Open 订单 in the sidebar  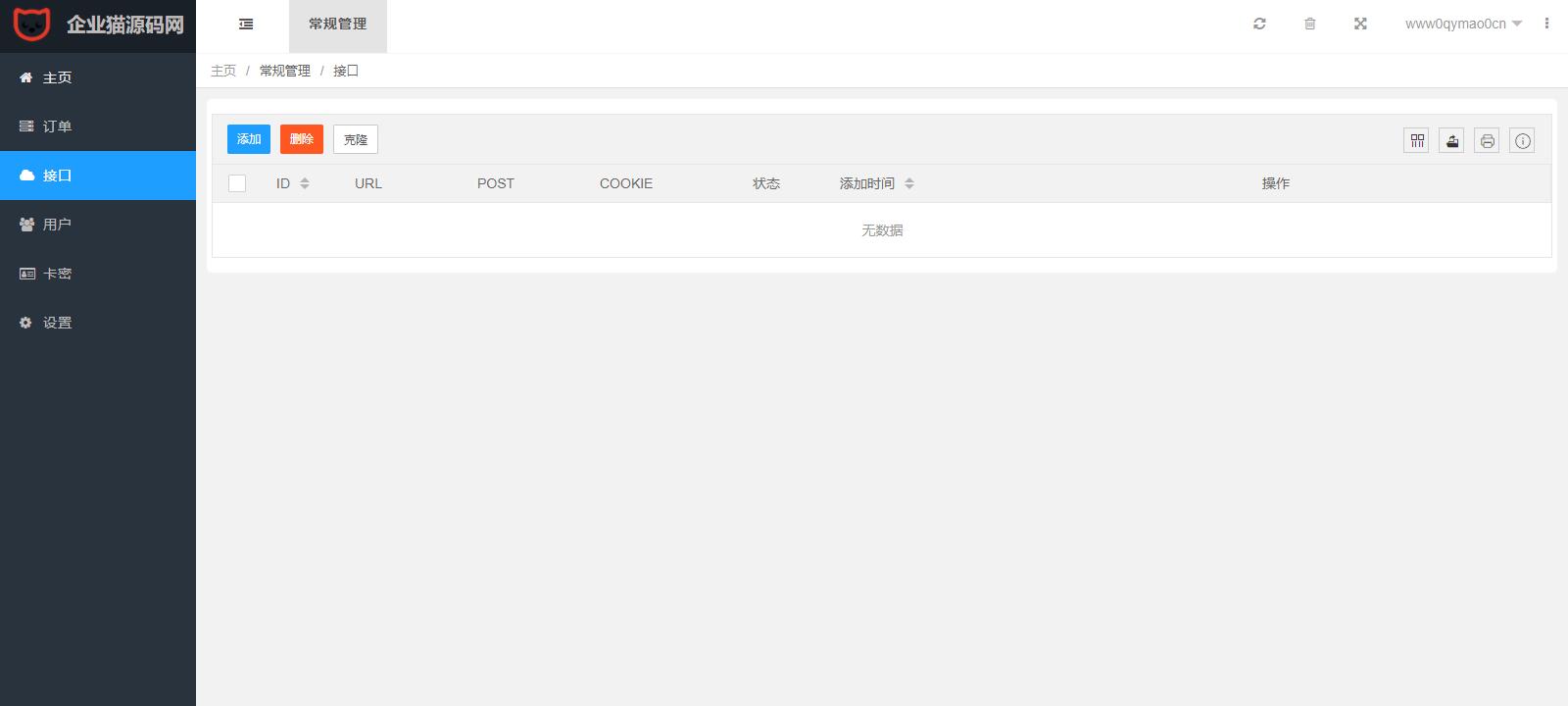click(98, 126)
